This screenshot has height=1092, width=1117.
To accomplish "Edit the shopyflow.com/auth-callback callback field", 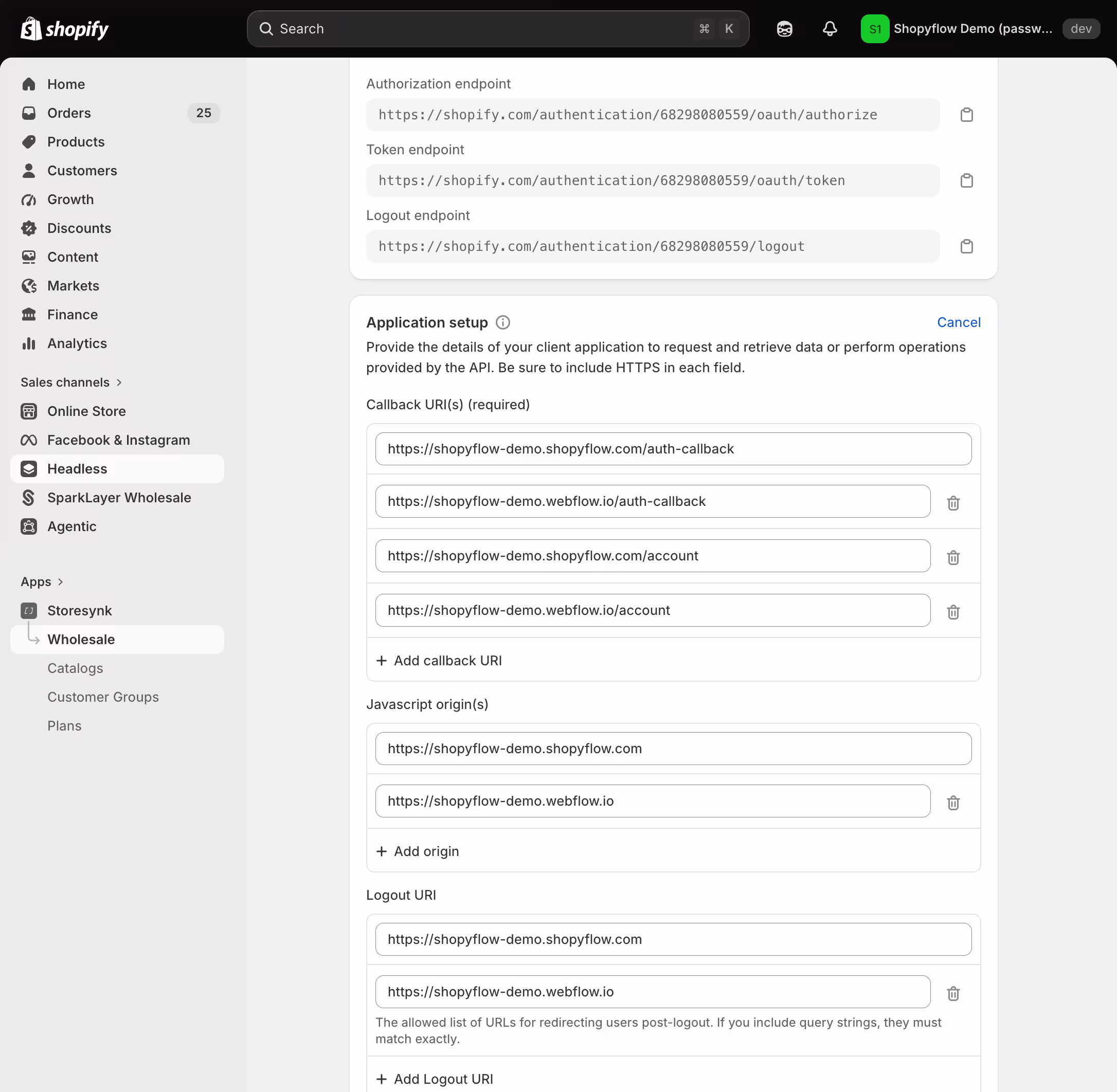I will (673, 449).
